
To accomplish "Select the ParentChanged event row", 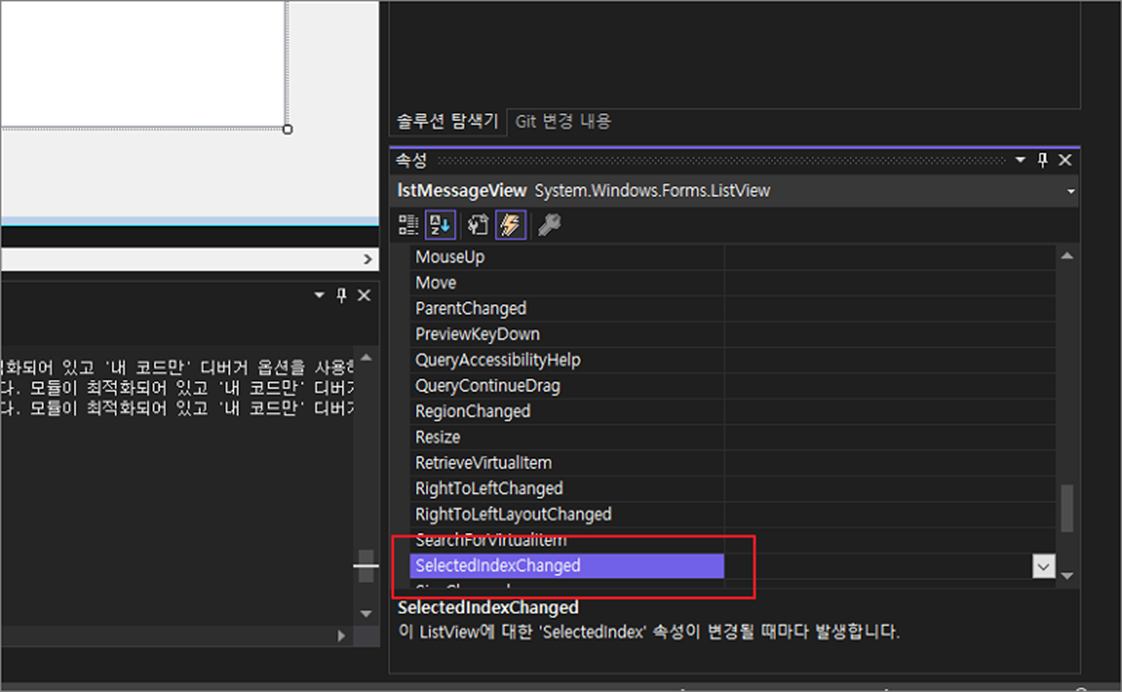I will [x=470, y=308].
